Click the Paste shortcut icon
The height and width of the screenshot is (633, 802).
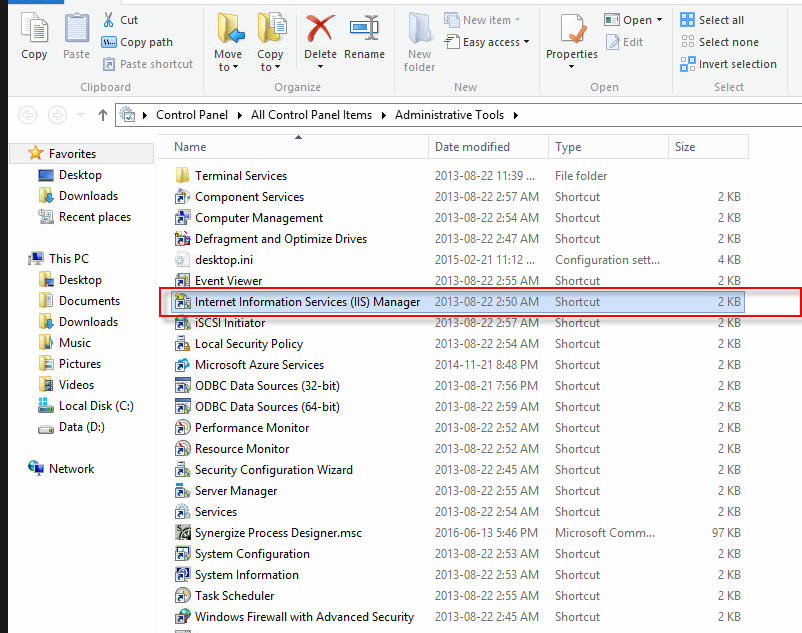tap(108, 64)
